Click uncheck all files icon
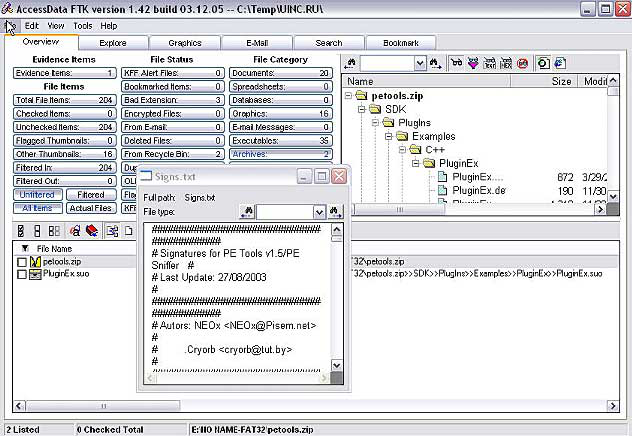The image size is (632, 436). click(37, 231)
